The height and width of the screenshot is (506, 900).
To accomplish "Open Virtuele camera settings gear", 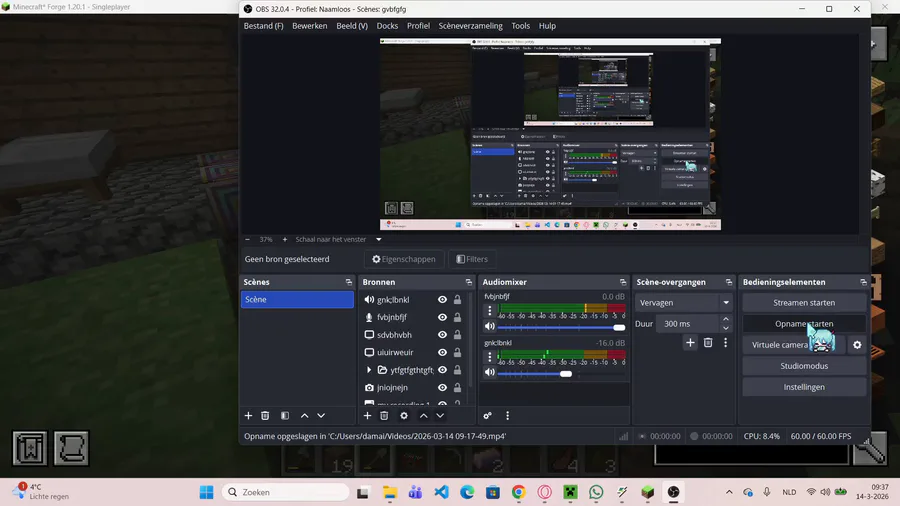I will click(857, 345).
